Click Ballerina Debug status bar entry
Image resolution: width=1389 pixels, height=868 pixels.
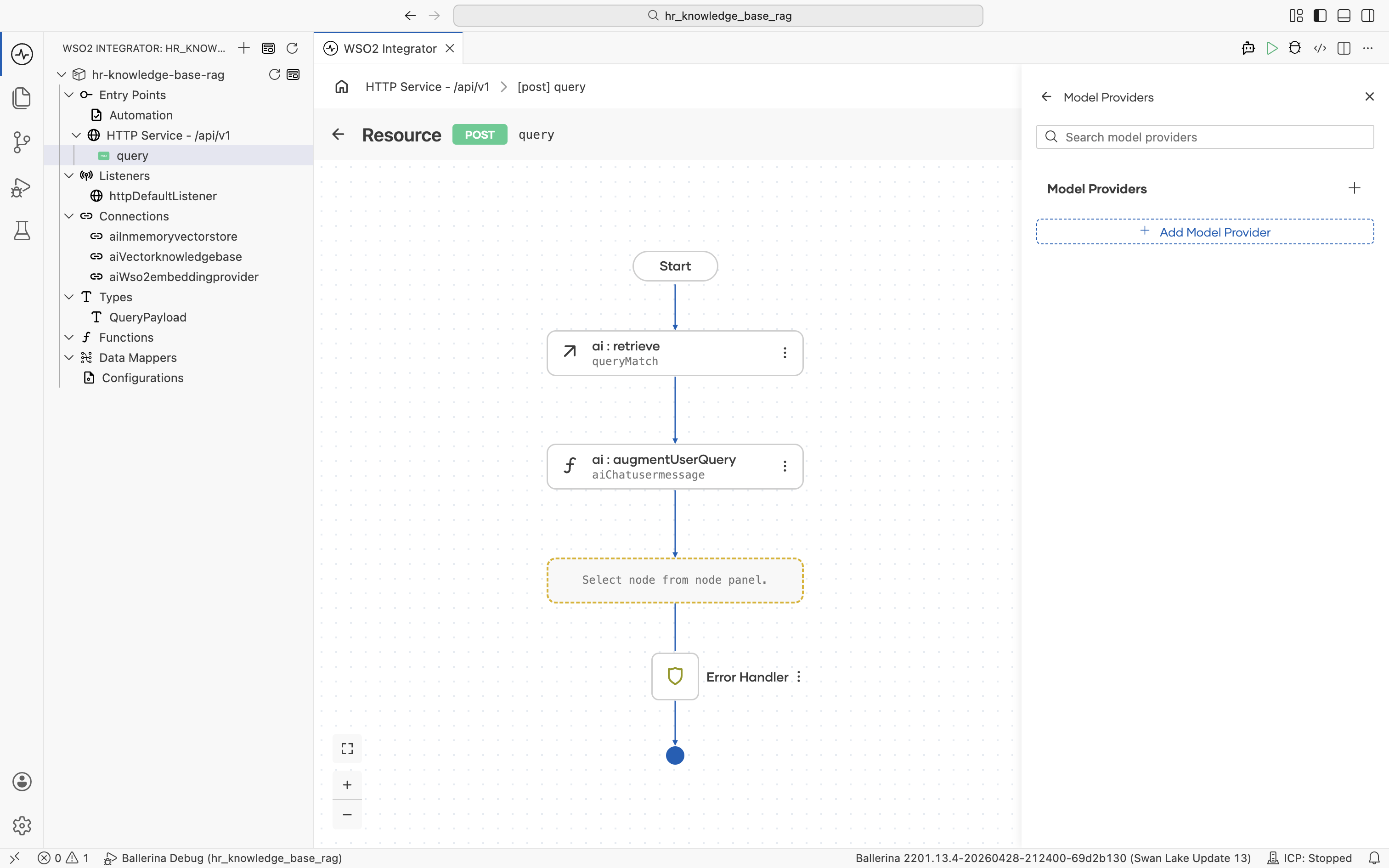(223, 858)
